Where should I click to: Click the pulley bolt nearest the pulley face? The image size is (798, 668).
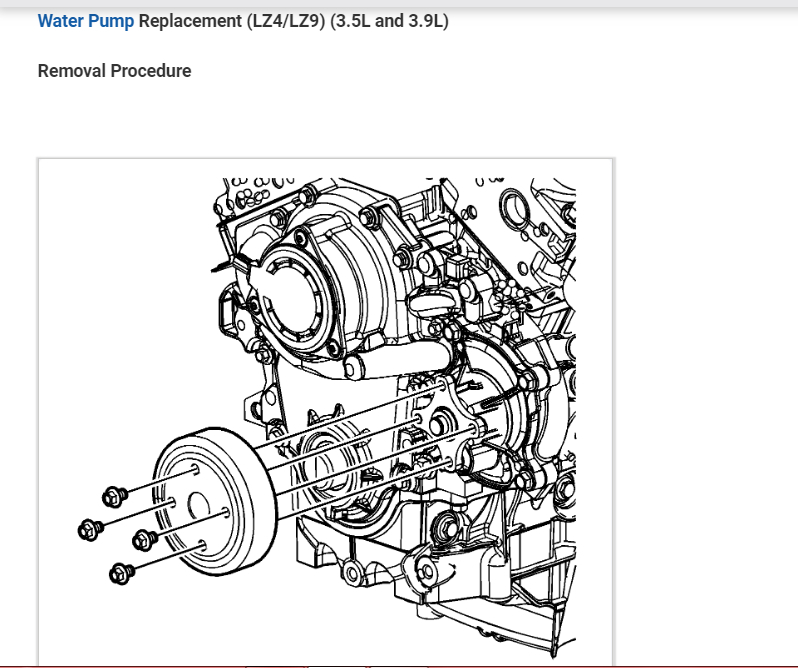pos(142,539)
